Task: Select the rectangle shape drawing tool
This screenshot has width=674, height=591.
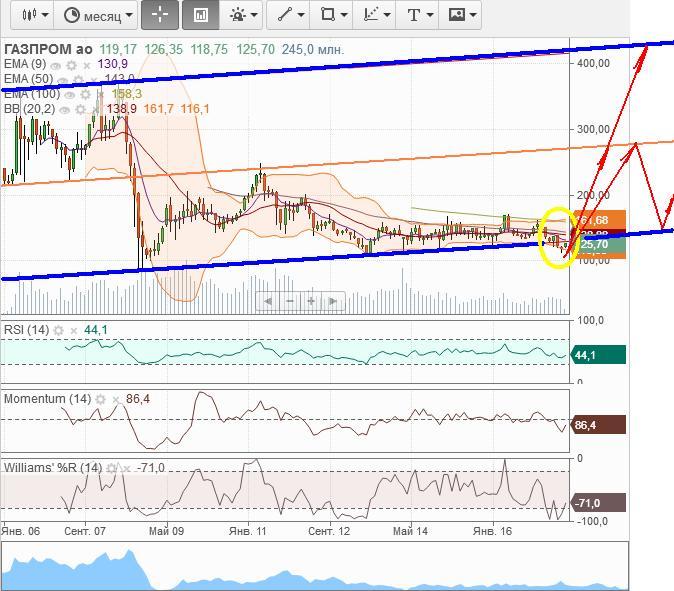Action: click(x=332, y=15)
